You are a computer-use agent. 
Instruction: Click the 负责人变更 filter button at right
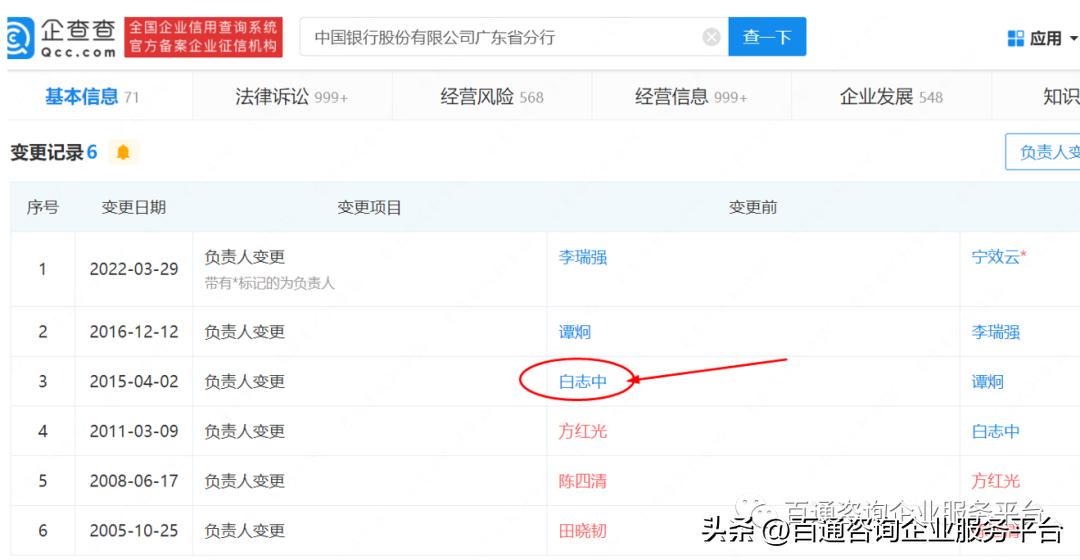tap(1043, 152)
